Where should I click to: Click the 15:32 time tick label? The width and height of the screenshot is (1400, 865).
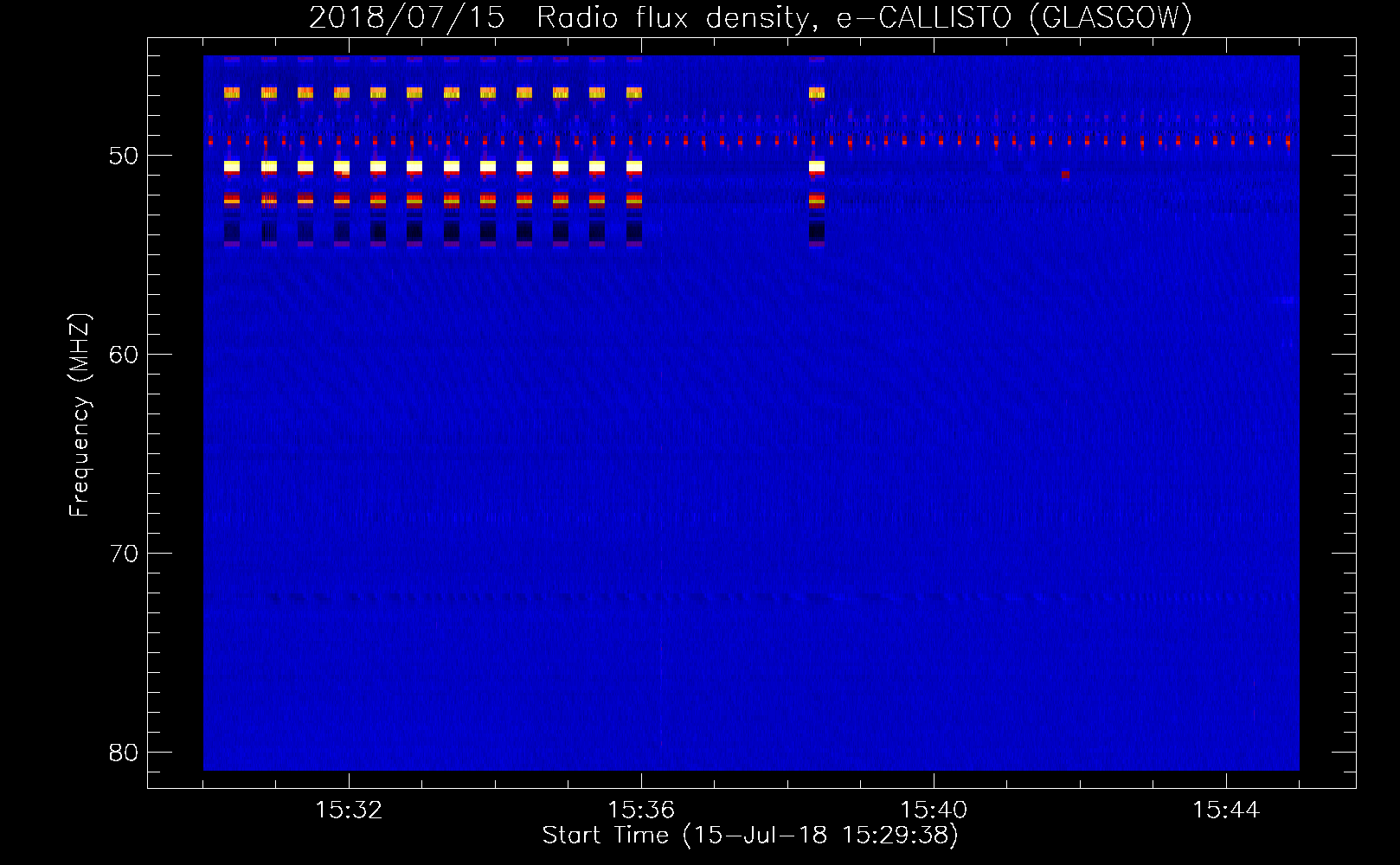(349, 810)
